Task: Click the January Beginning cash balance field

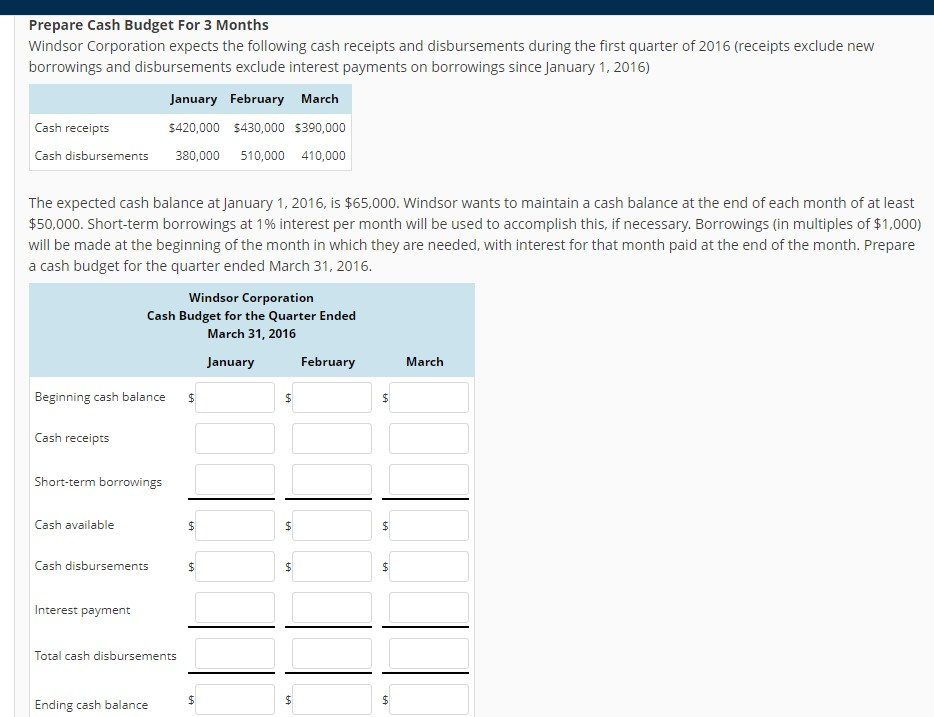Action: pyautogui.click(x=235, y=397)
